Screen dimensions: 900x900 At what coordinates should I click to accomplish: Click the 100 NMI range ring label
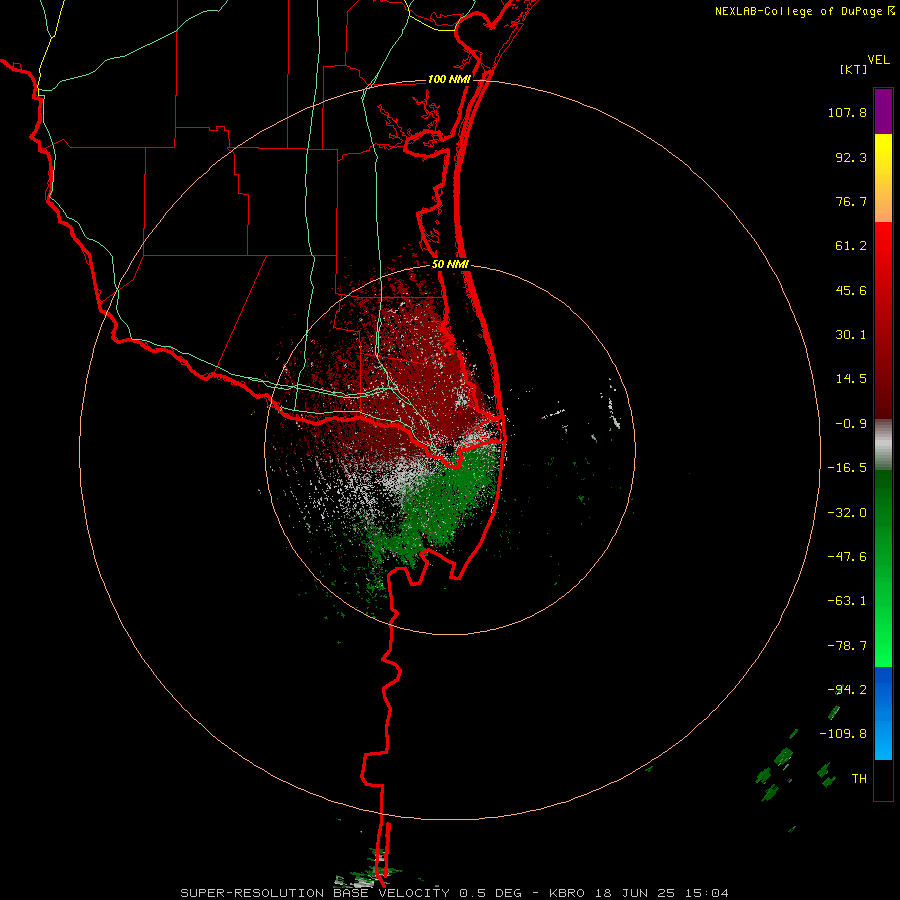click(x=449, y=79)
